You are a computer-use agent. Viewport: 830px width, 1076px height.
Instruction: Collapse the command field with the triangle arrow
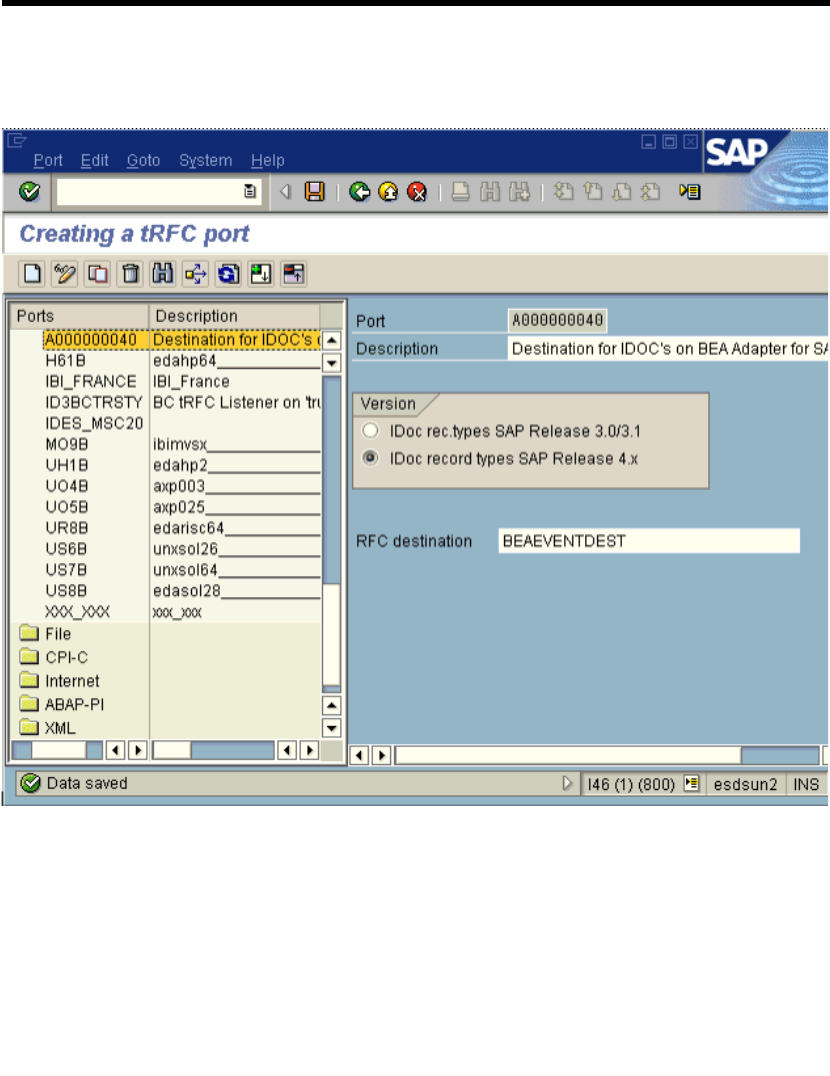(285, 191)
